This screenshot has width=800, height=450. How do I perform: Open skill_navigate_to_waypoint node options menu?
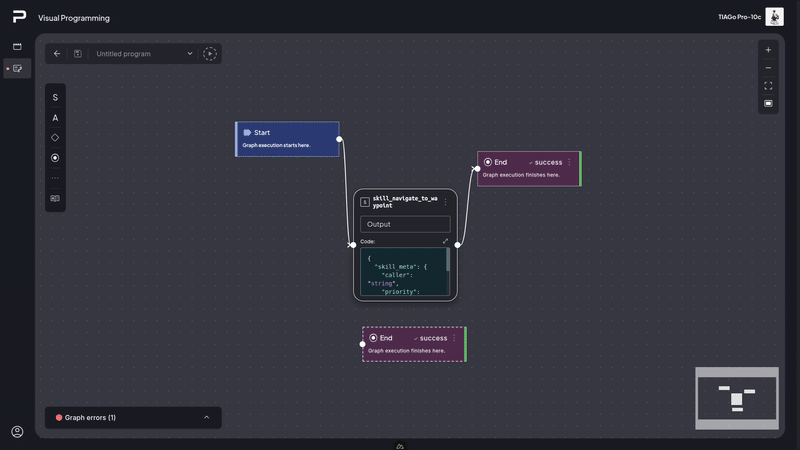[445, 202]
